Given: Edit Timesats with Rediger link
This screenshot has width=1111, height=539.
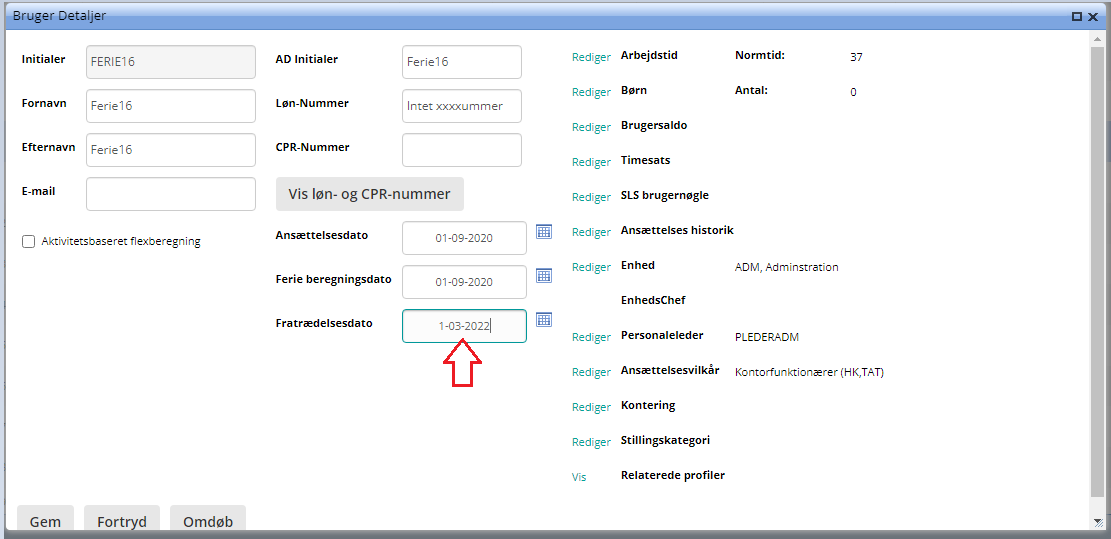Looking at the screenshot, I should click(x=591, y=162).
